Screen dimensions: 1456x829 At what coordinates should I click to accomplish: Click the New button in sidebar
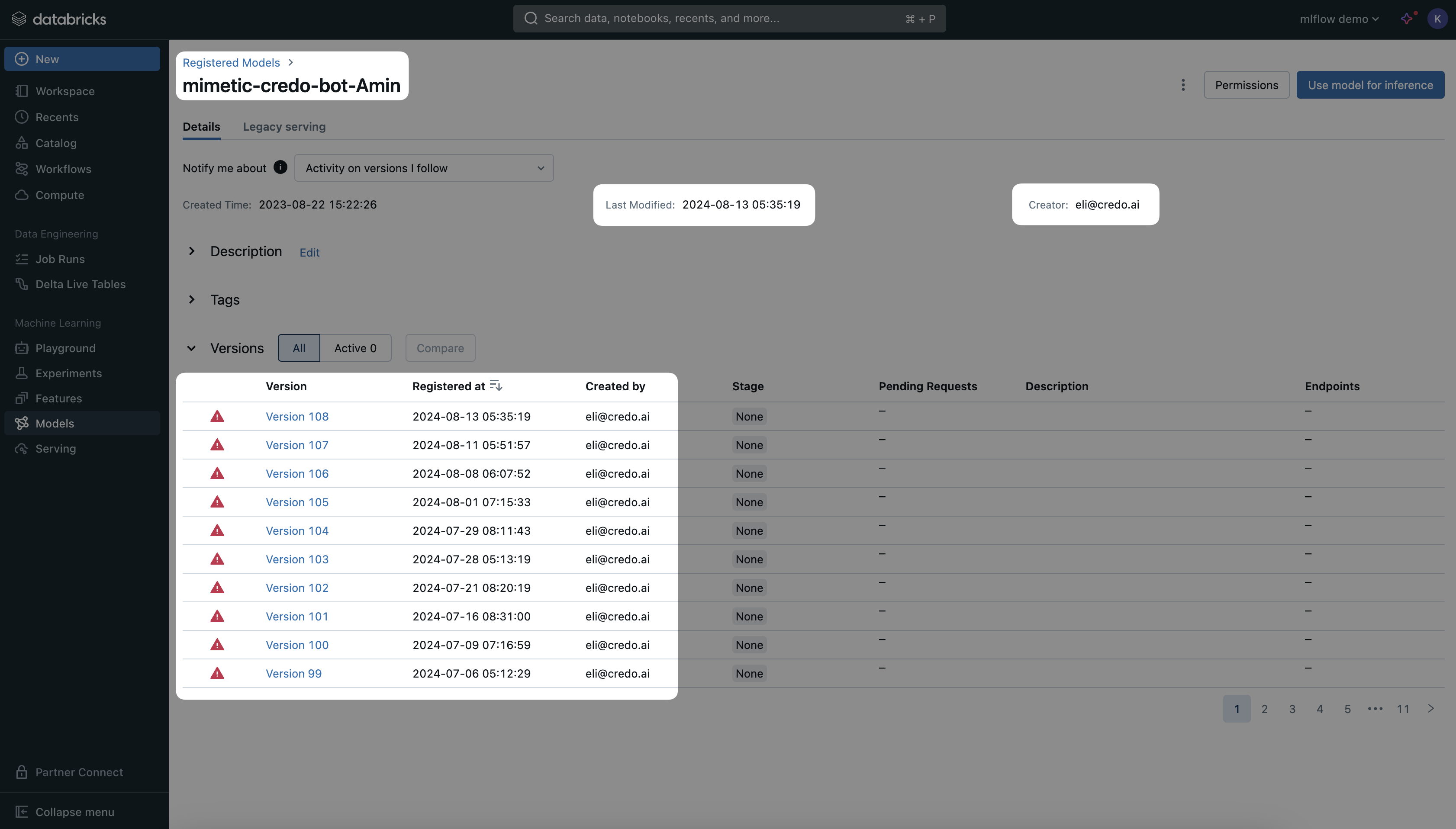point(82,59)
